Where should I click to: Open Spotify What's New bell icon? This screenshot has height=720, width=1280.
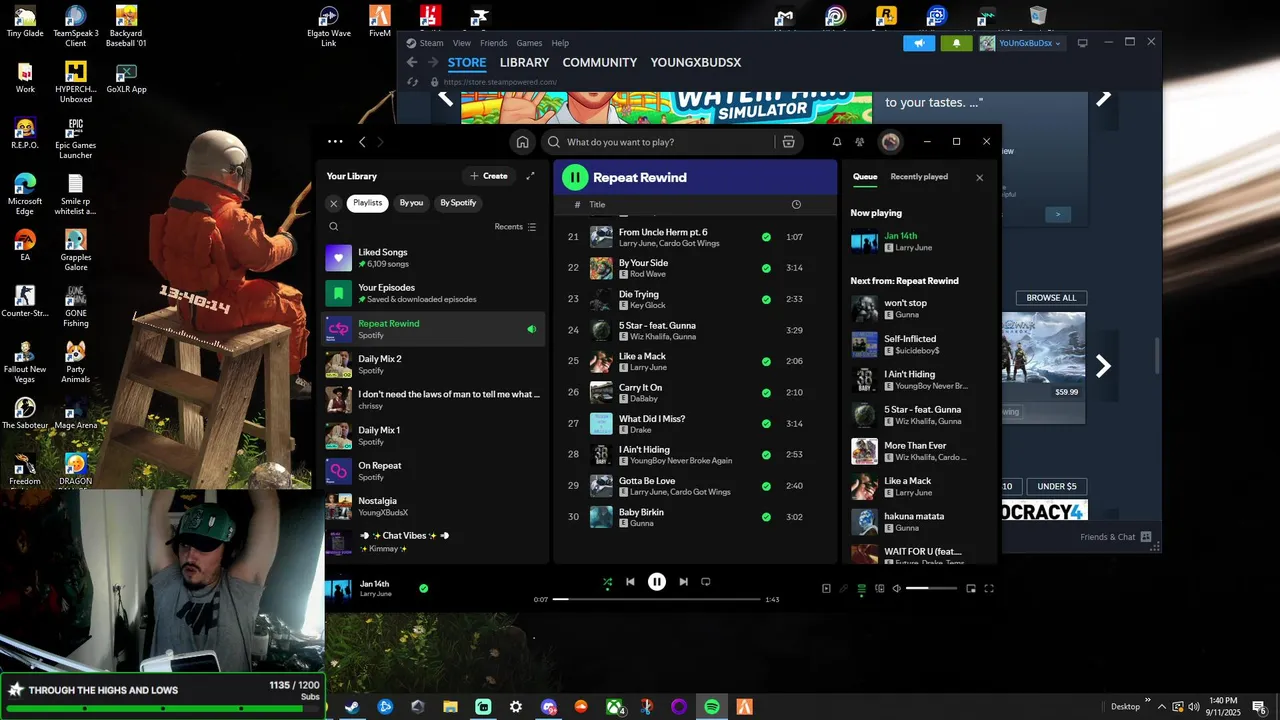pyautogui.click(x=837, y=142)
